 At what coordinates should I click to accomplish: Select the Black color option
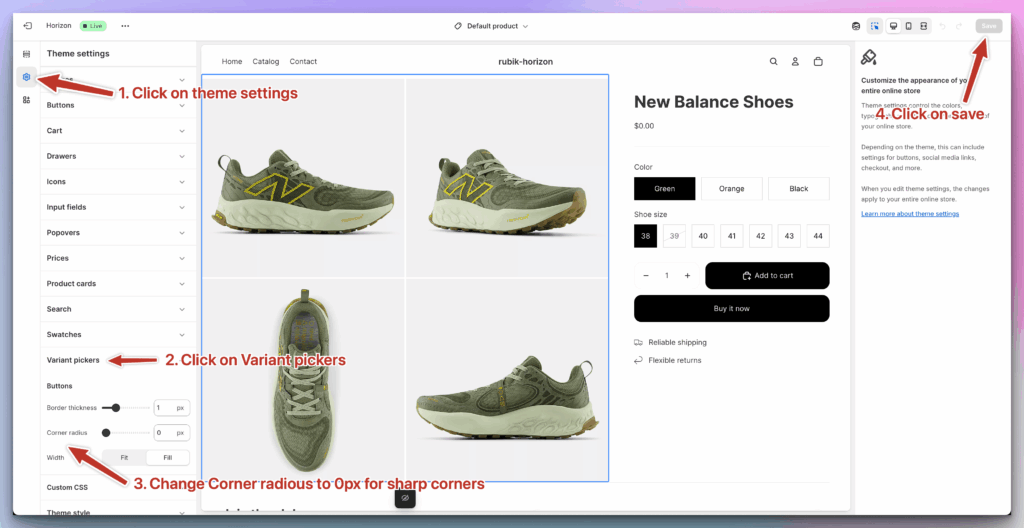(x=799, y=189)
